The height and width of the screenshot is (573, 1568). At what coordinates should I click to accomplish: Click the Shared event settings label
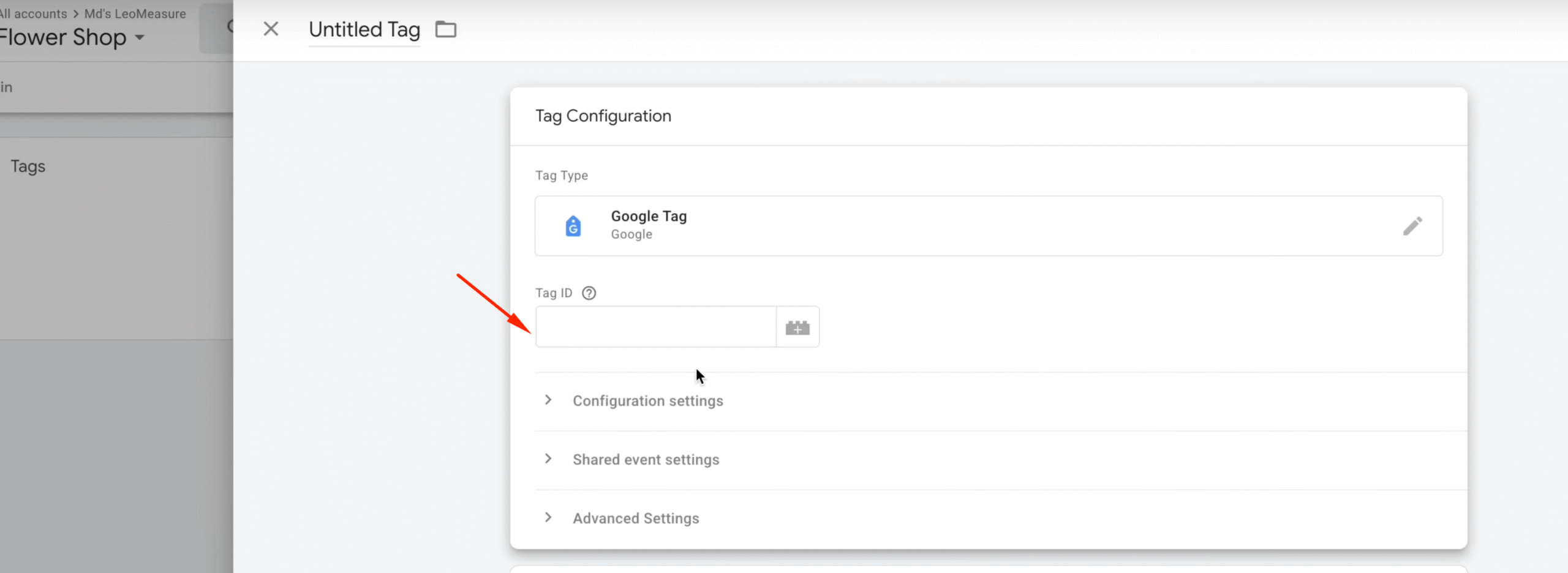(x=646, y=460)
